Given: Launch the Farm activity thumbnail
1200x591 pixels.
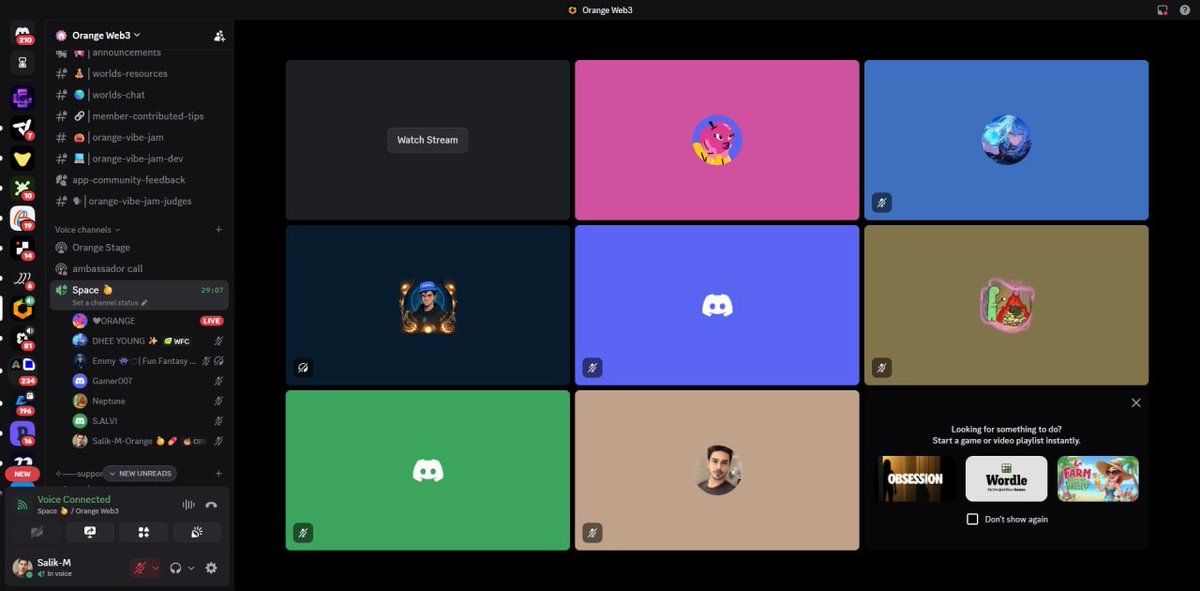Looking at the screenshot, I should 1098,478.
